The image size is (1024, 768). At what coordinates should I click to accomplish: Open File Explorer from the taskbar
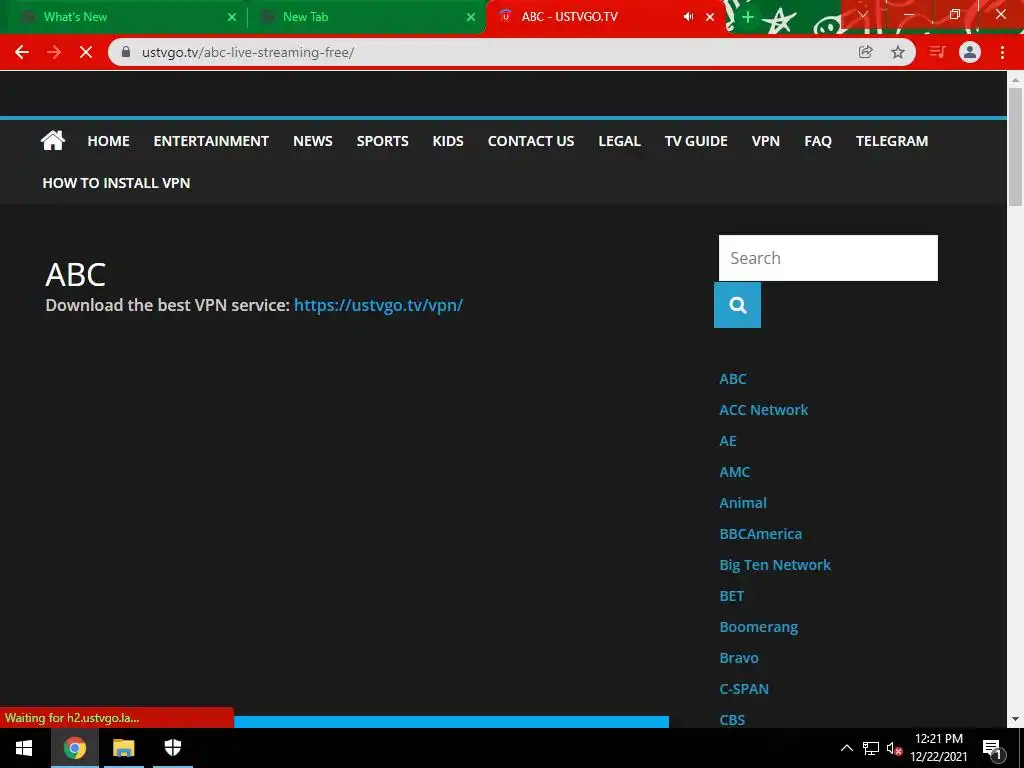click(123, 748)
